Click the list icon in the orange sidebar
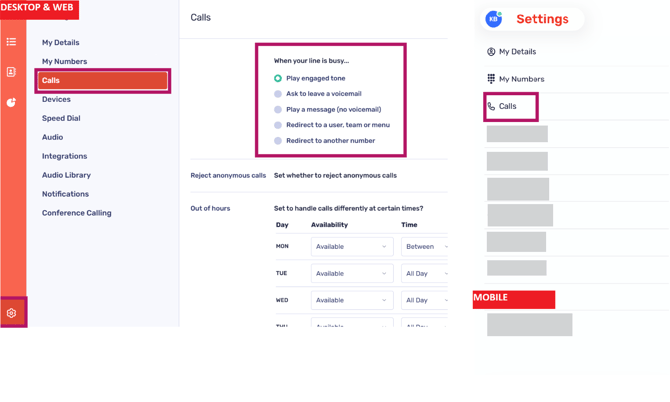 point(12,42)
